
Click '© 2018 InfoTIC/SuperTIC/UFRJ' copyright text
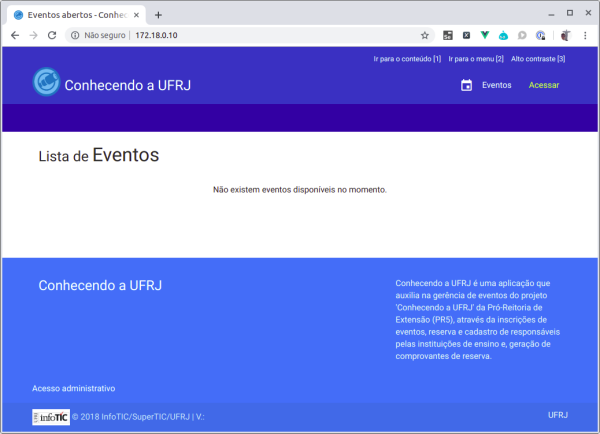[x=131, y=417]
